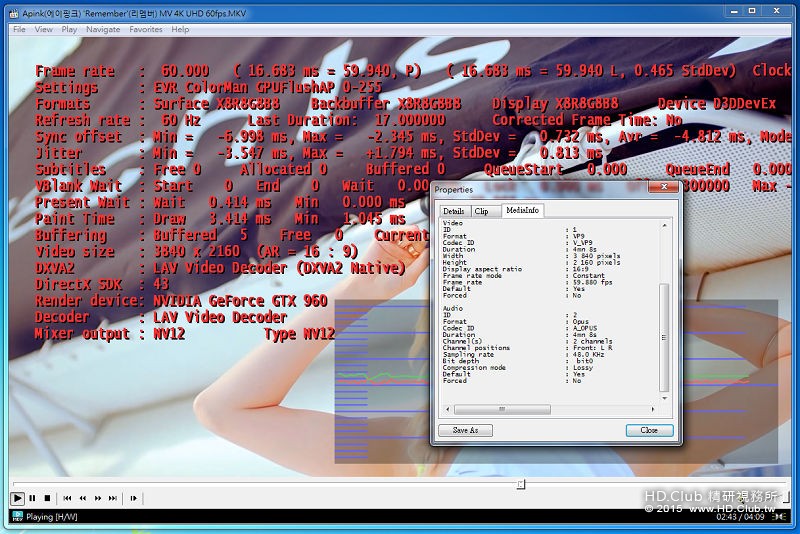Open the Play menu

coord(69,30)
